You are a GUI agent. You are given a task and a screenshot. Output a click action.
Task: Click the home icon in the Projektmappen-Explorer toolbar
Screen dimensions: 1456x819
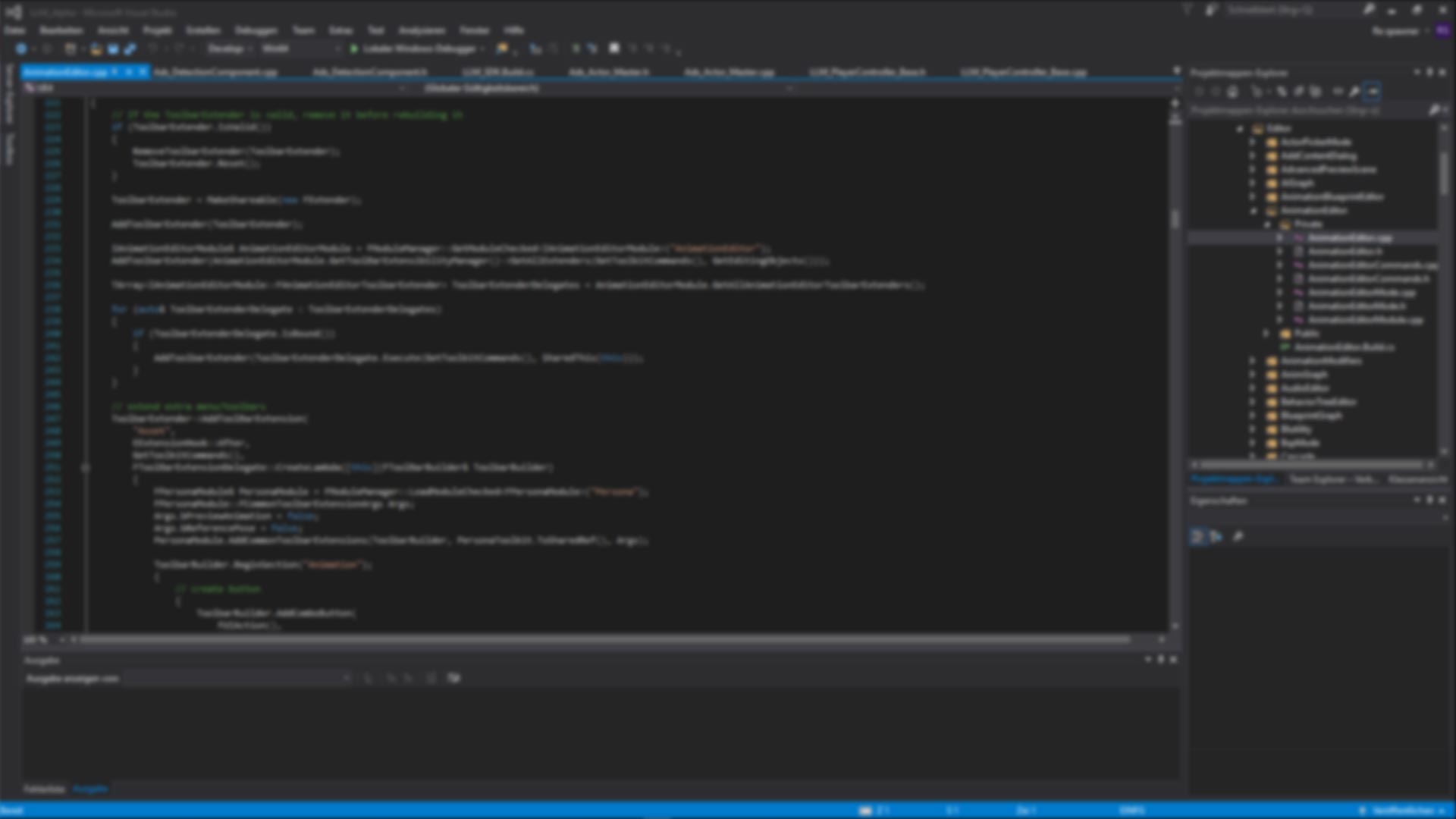pyautogui.click(x=1233, y=92)
